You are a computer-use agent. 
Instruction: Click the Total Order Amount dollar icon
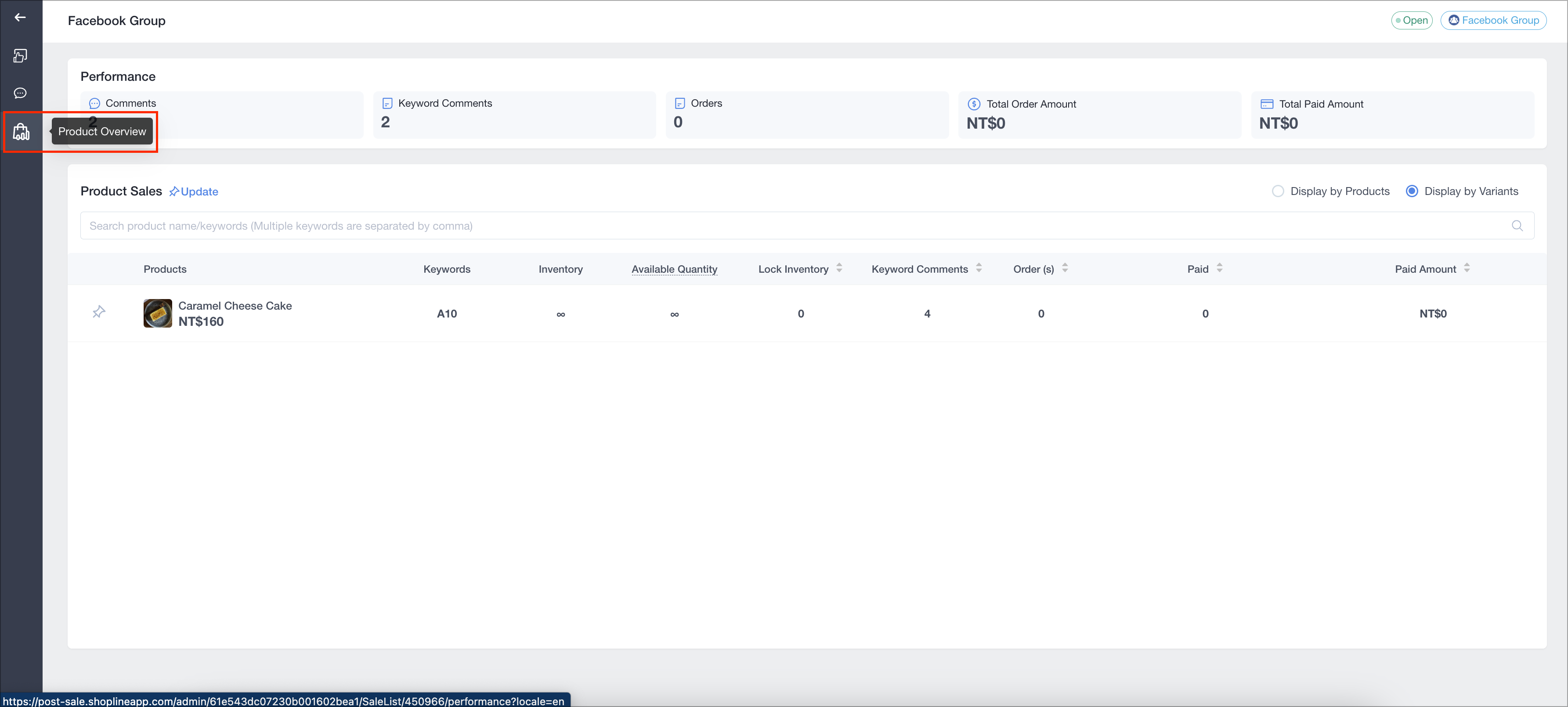[x=974, y=104]
